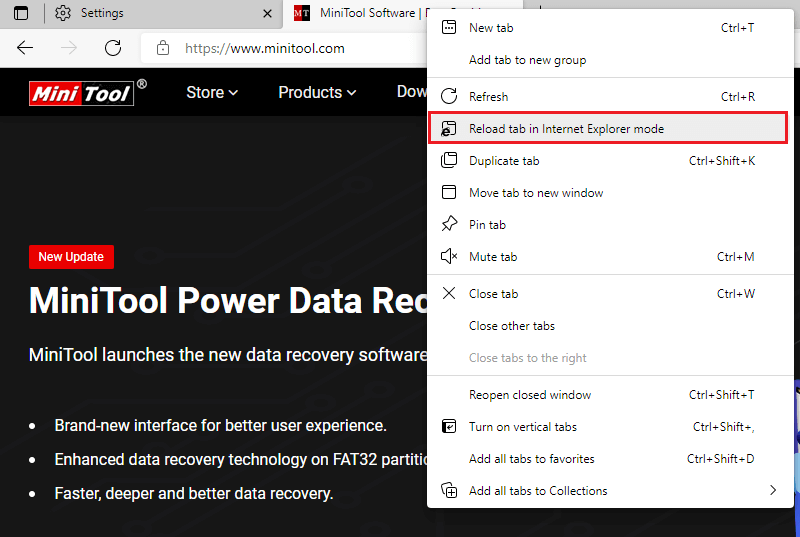
Task: Click the New Update red badge
Action: 71,257
